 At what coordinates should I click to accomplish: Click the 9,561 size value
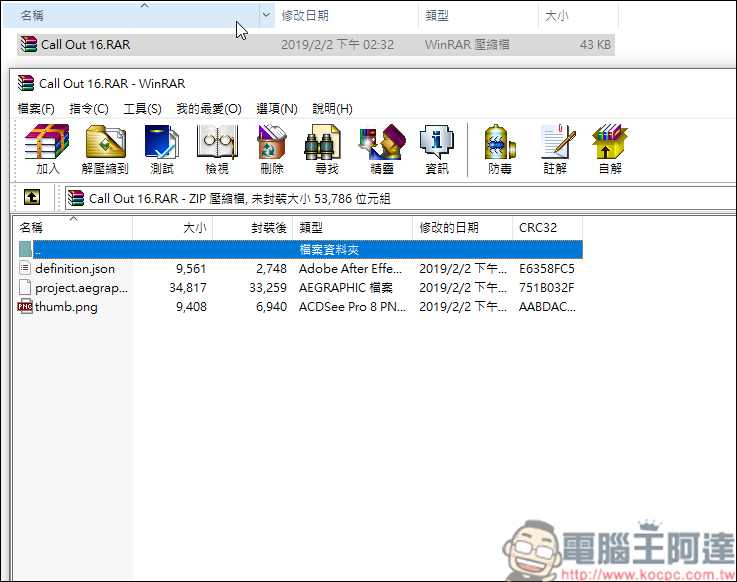[191, 268]
